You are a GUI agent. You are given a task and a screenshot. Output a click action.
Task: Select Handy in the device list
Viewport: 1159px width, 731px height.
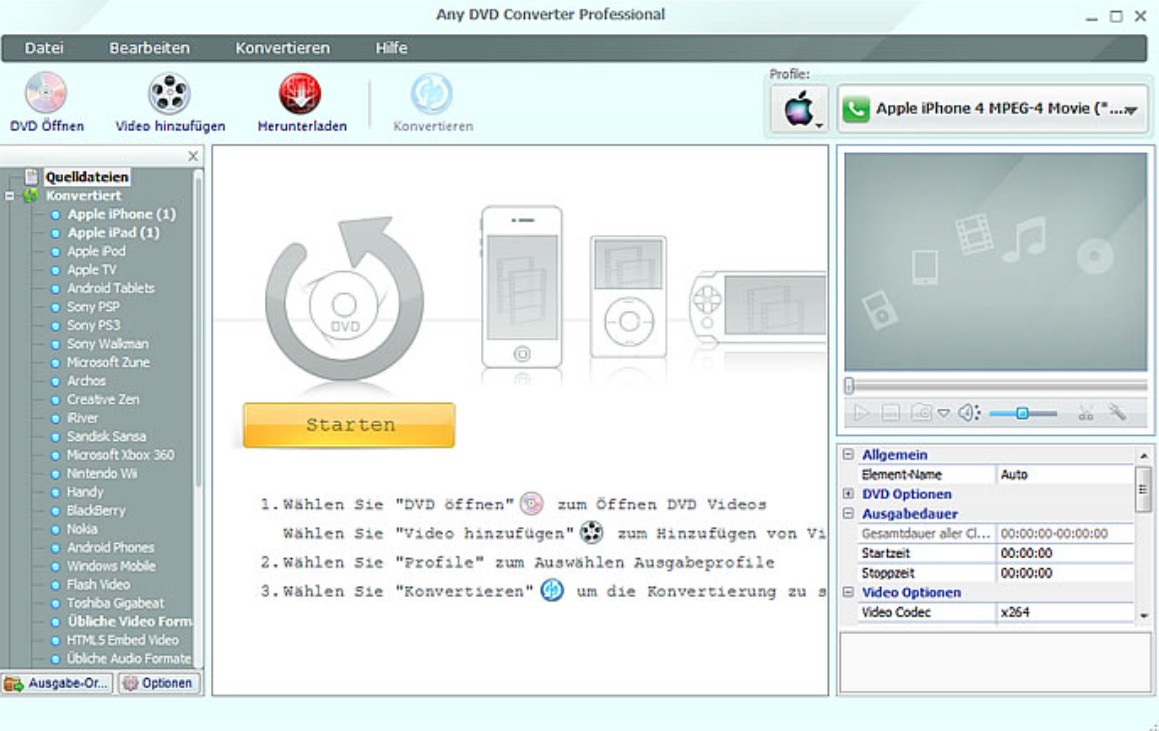85,492
